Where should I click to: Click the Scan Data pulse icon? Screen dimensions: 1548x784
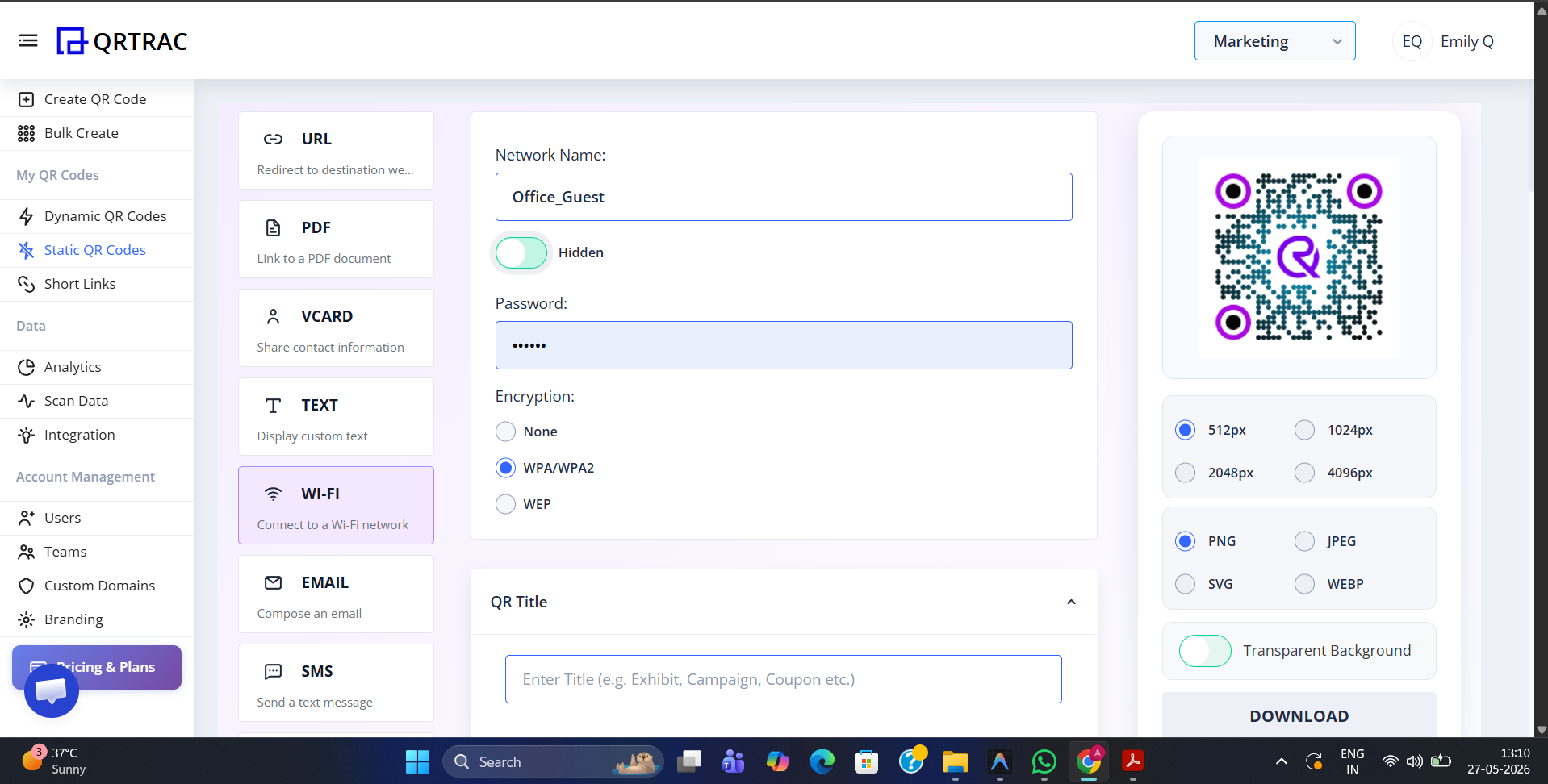click(x=27, y=401)
